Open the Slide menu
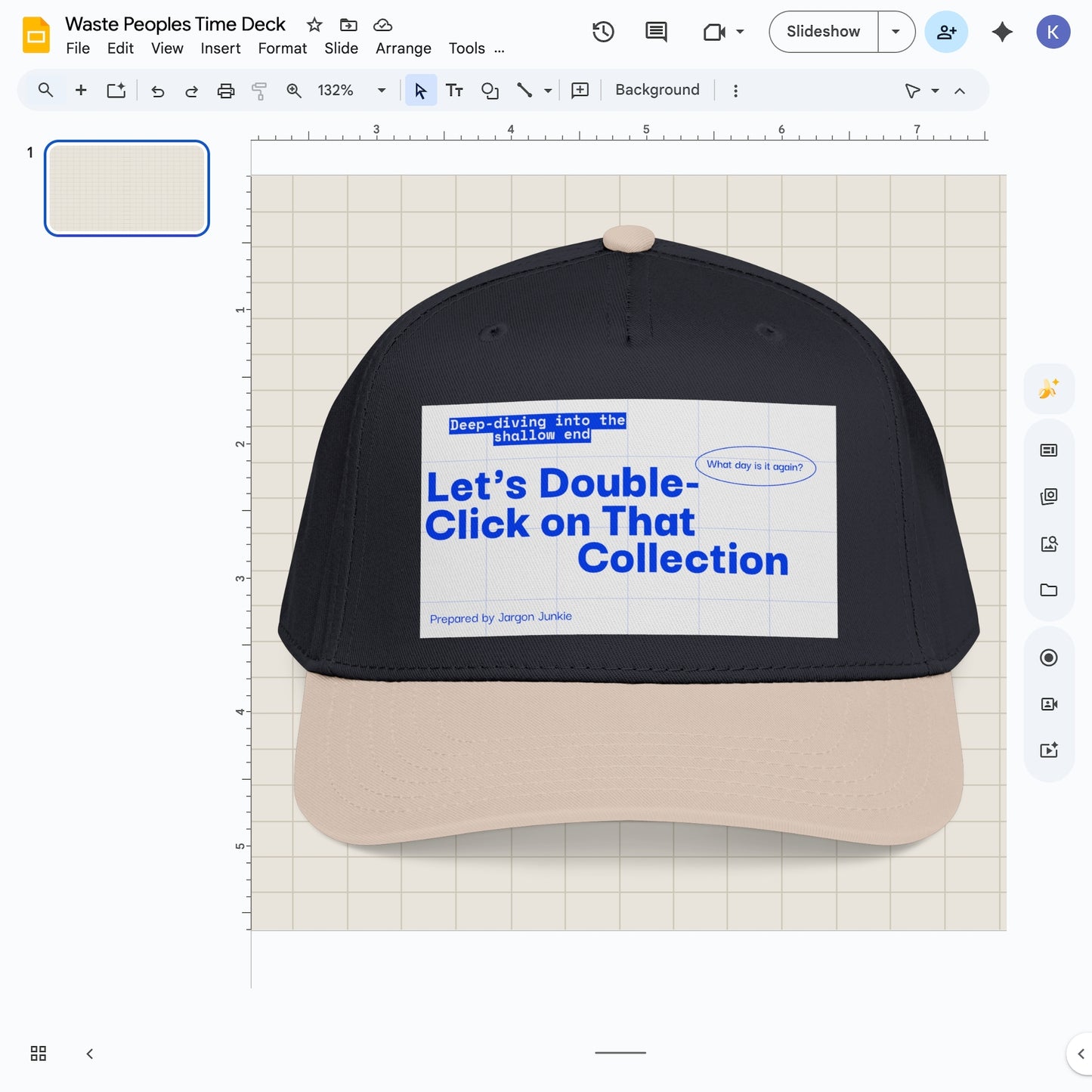Viewport: 1092px width, 1092px height. 341,48
